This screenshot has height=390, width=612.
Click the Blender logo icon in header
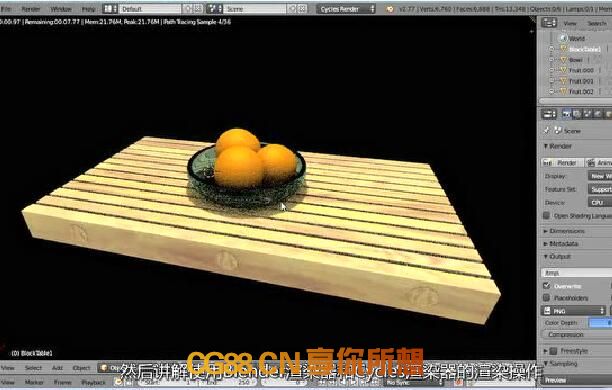pos(390,9)
